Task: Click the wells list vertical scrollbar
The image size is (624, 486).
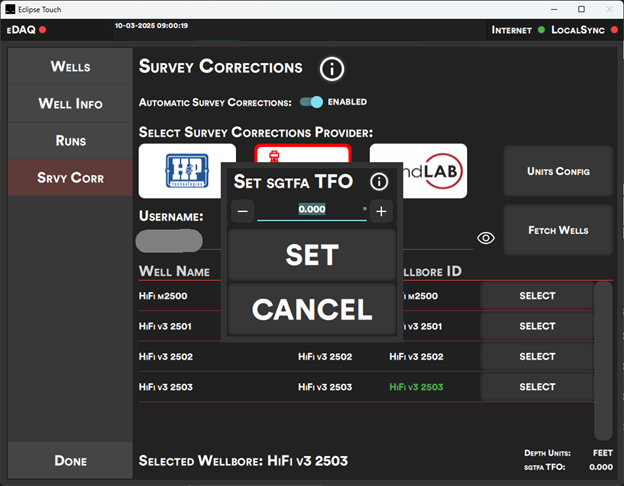Action: (602, 360)
